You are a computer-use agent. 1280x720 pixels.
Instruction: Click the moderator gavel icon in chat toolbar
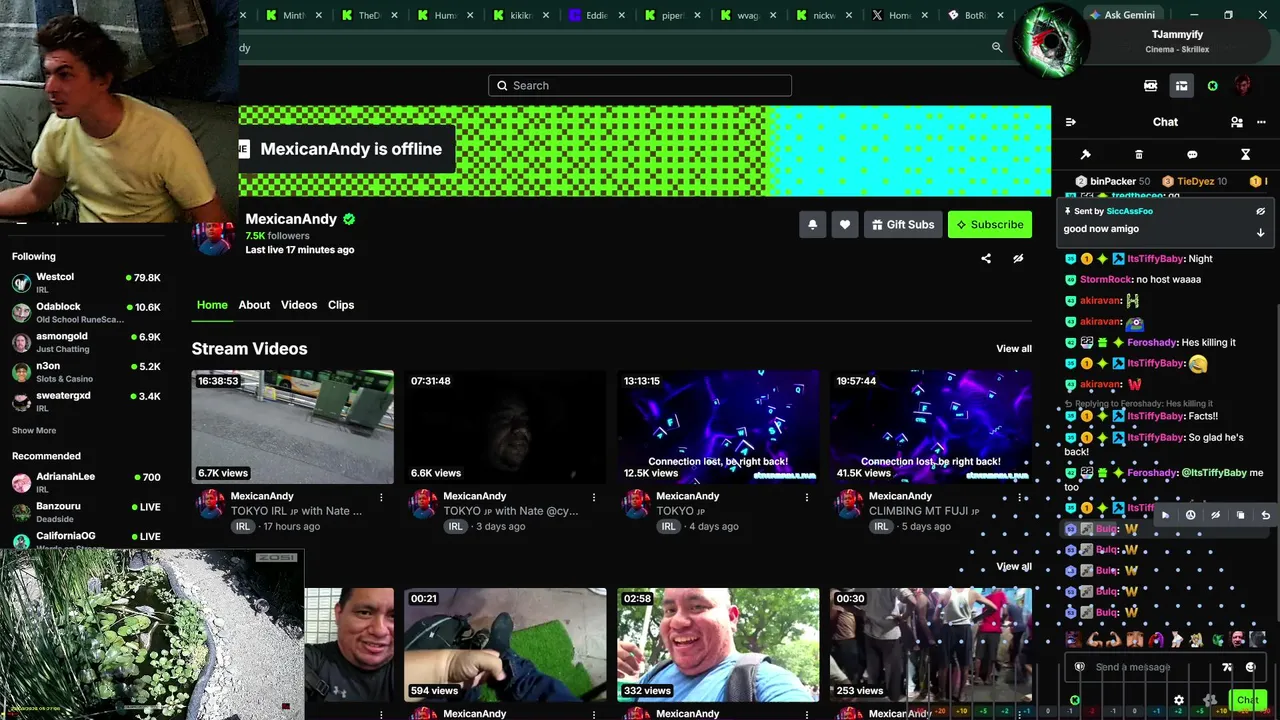pyautogui.click(x=1086, y=155)
